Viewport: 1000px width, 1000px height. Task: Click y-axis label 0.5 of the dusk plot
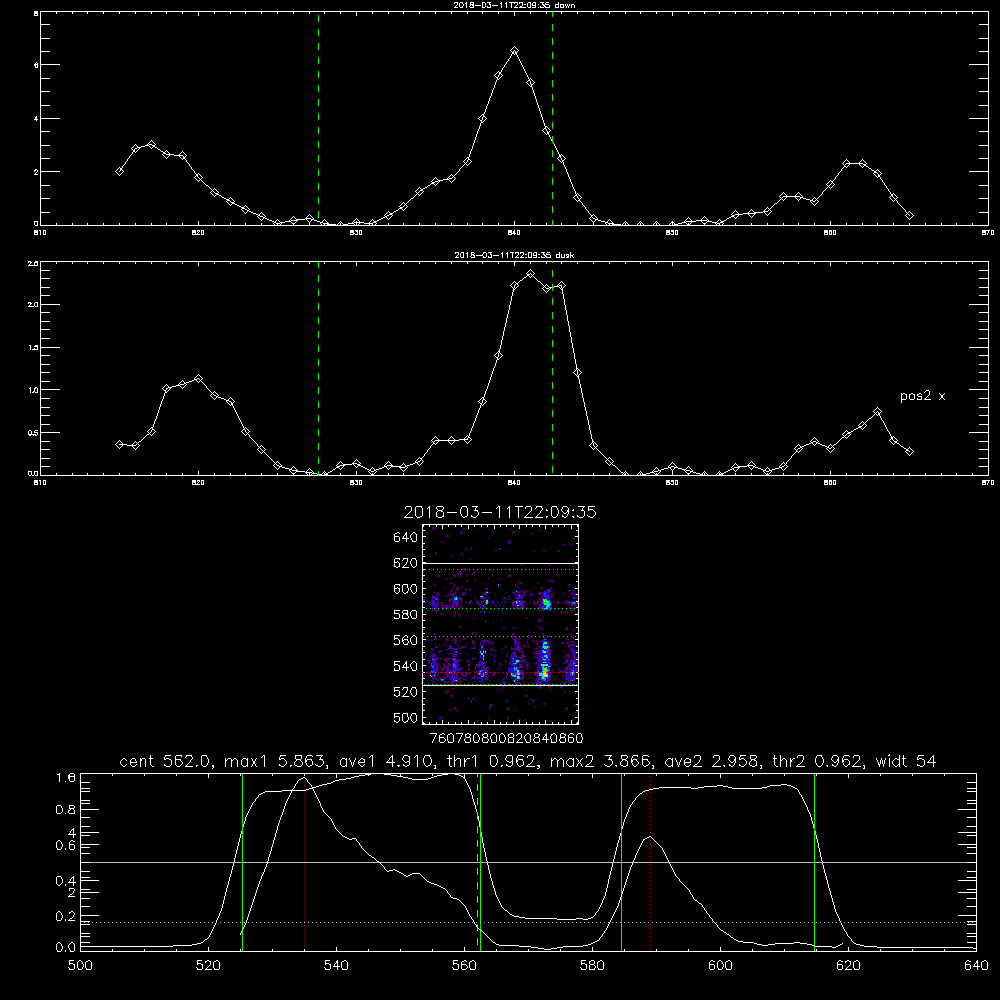(33, 433)
